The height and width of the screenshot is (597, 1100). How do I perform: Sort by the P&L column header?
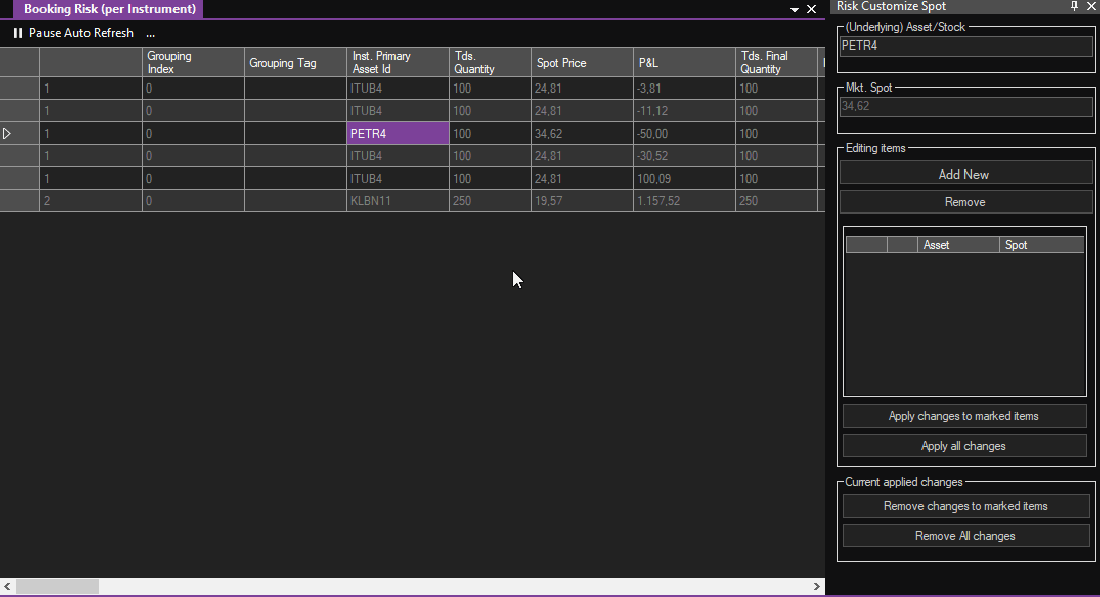tap(682, 63)
